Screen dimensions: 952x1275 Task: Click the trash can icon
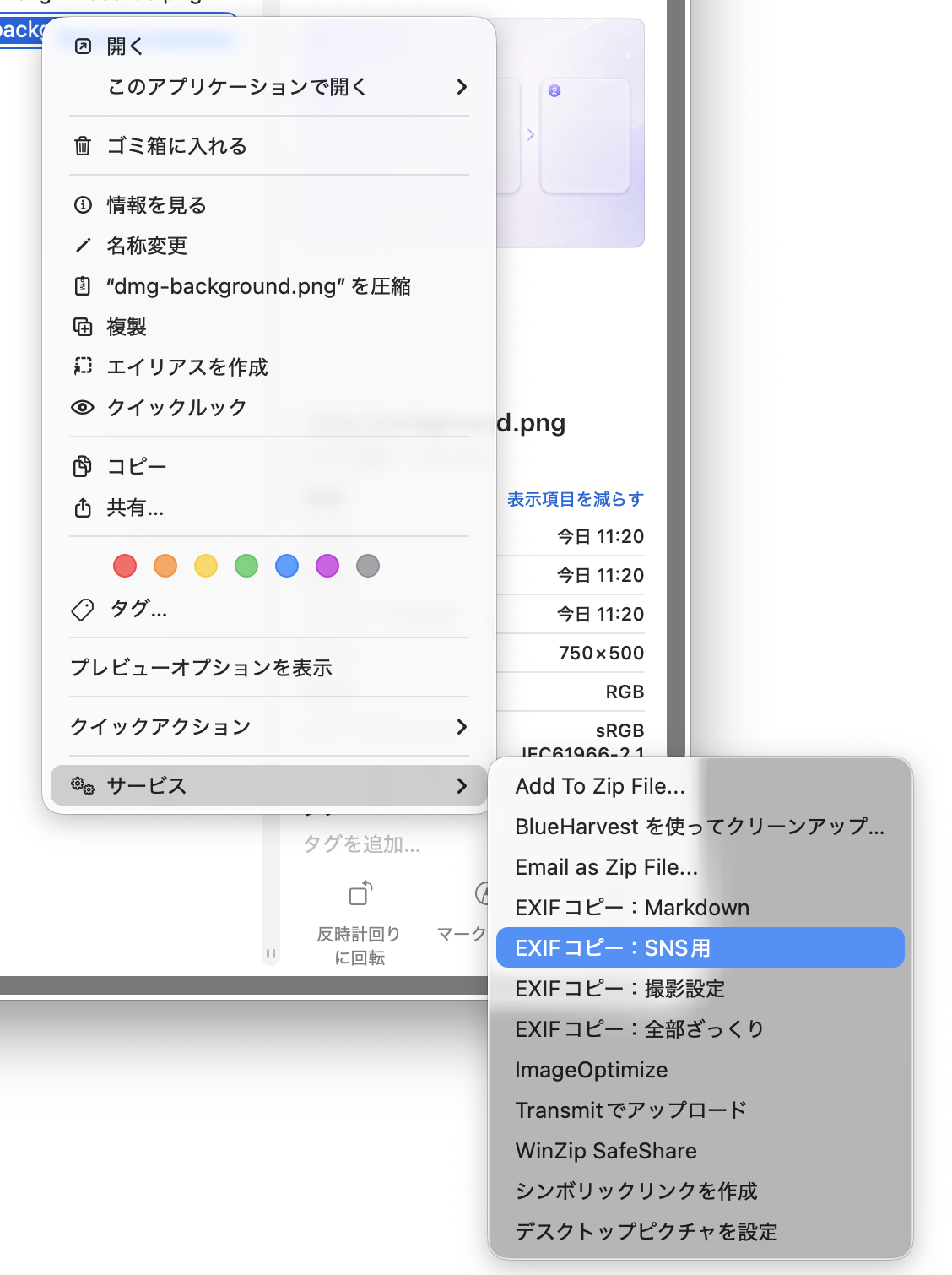tap(83, 146)
